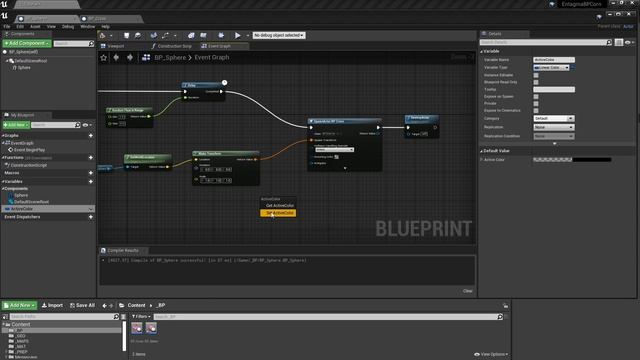Click in the Tooltip input field
This screenshot has height=360, width=640.
point(554,89)
